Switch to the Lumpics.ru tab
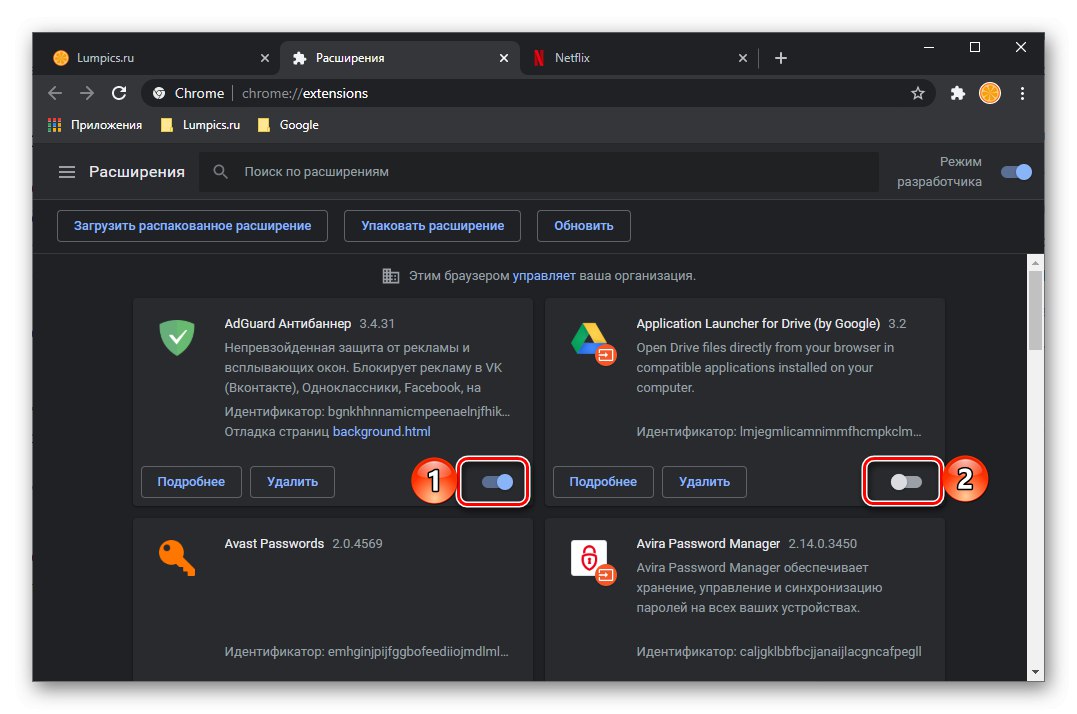Screen dimensions: 1077x714 [x=159, y=58]
